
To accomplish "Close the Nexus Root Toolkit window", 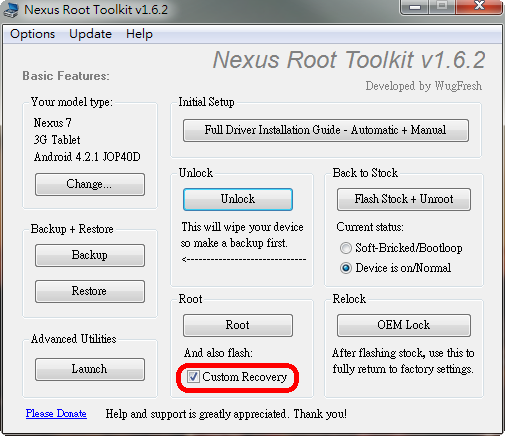I will (479, 7).
